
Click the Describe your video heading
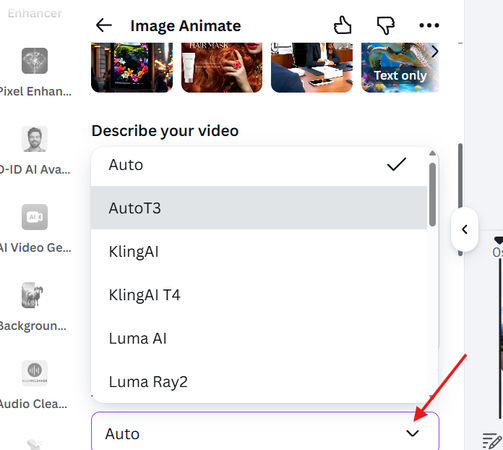(165, 131)
